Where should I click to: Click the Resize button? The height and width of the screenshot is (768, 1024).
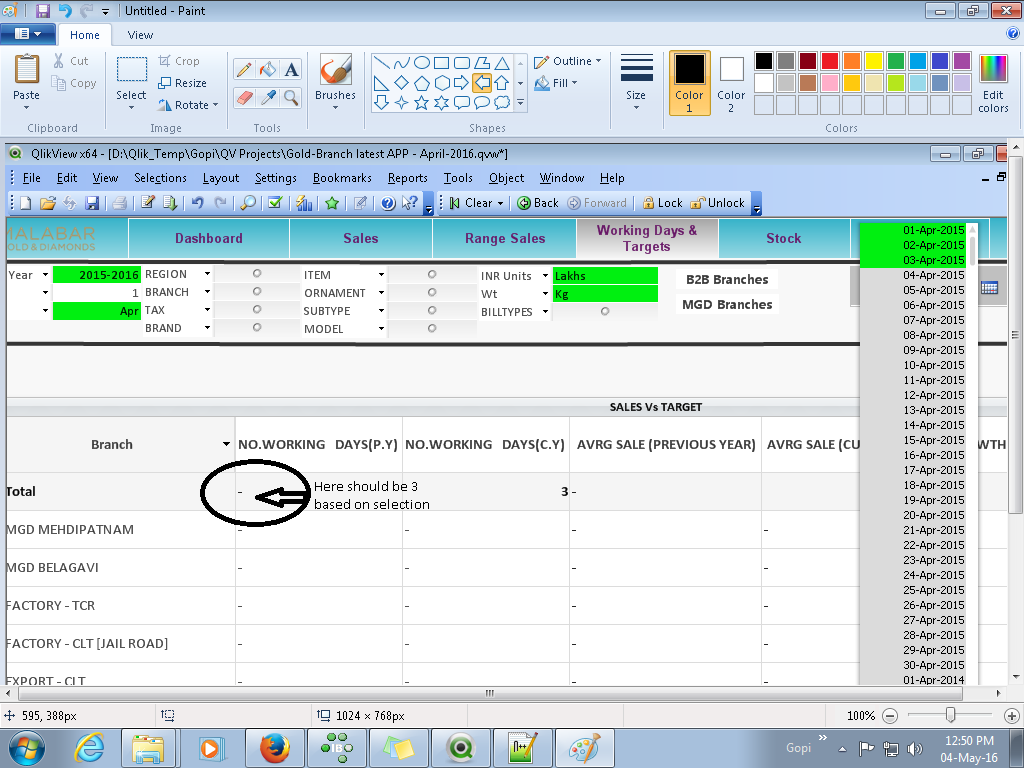183,83
